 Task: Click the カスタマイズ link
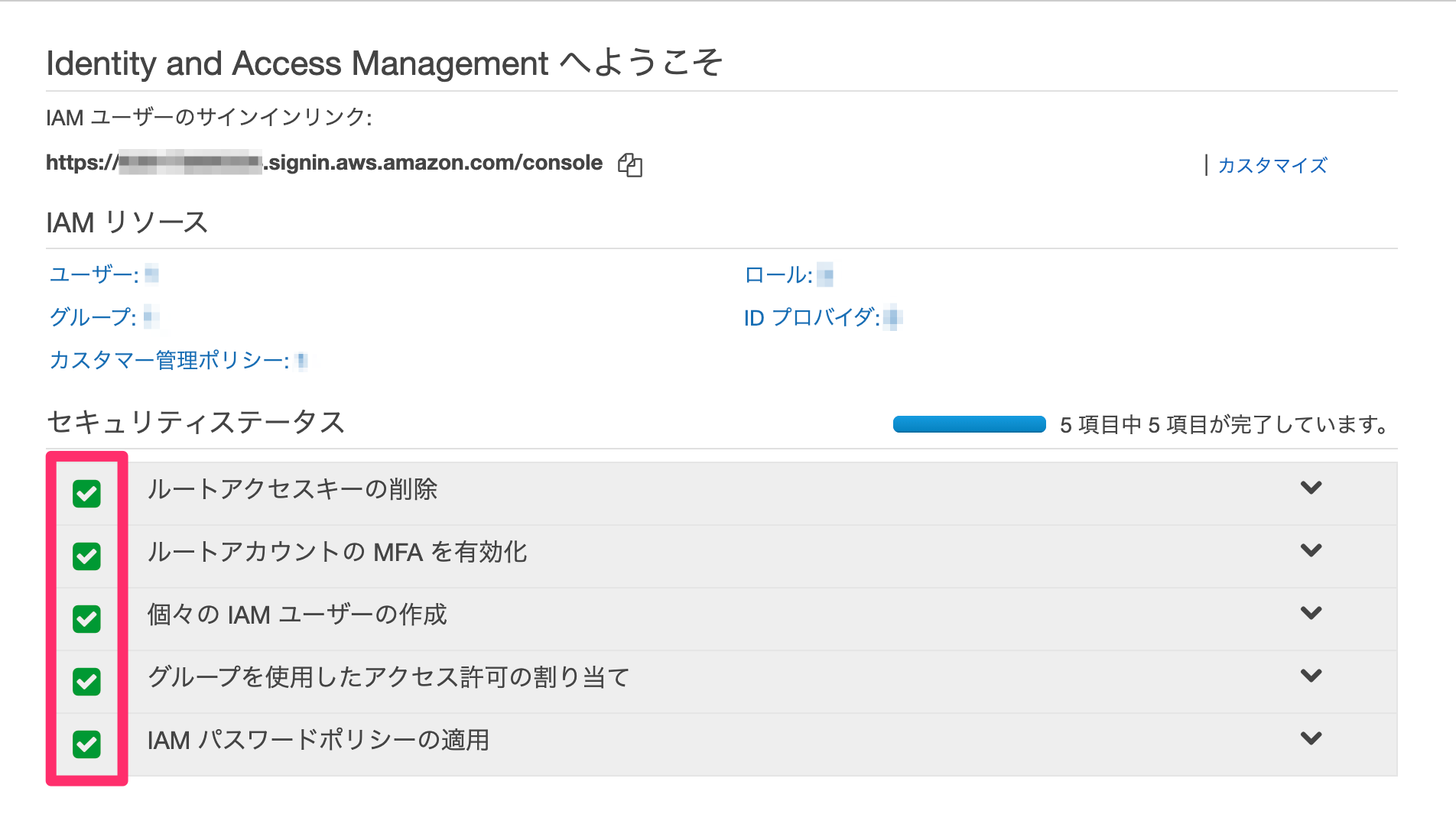click(x=1272, y=165)
